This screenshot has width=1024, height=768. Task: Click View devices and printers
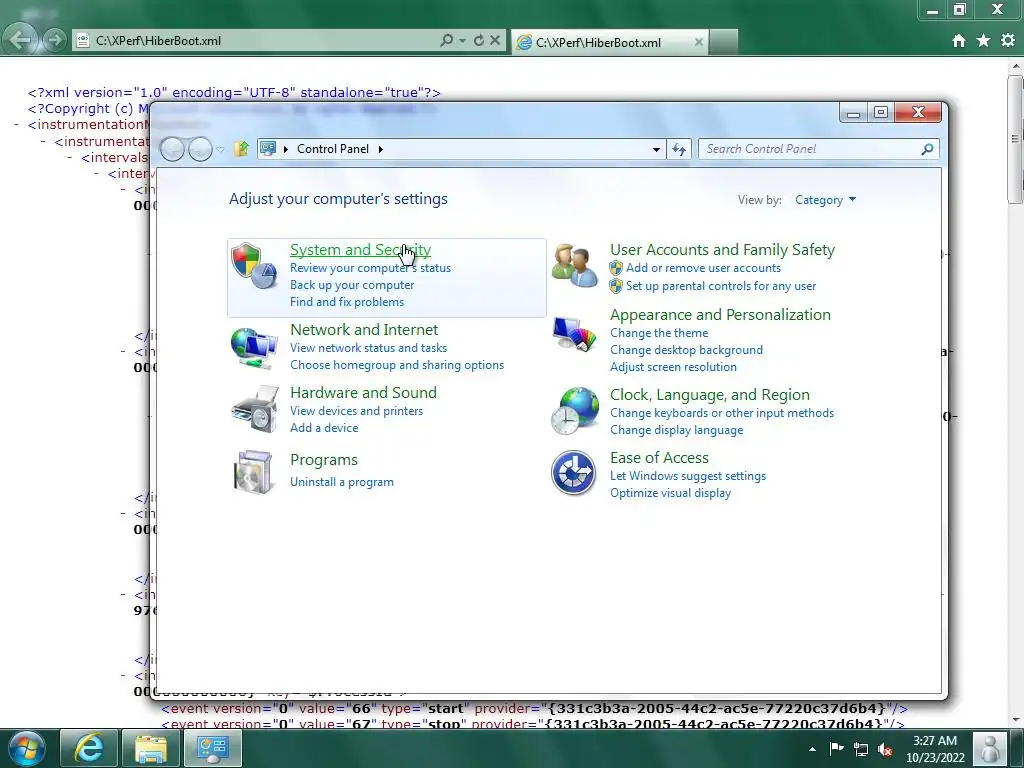click(x=357, y=411)
